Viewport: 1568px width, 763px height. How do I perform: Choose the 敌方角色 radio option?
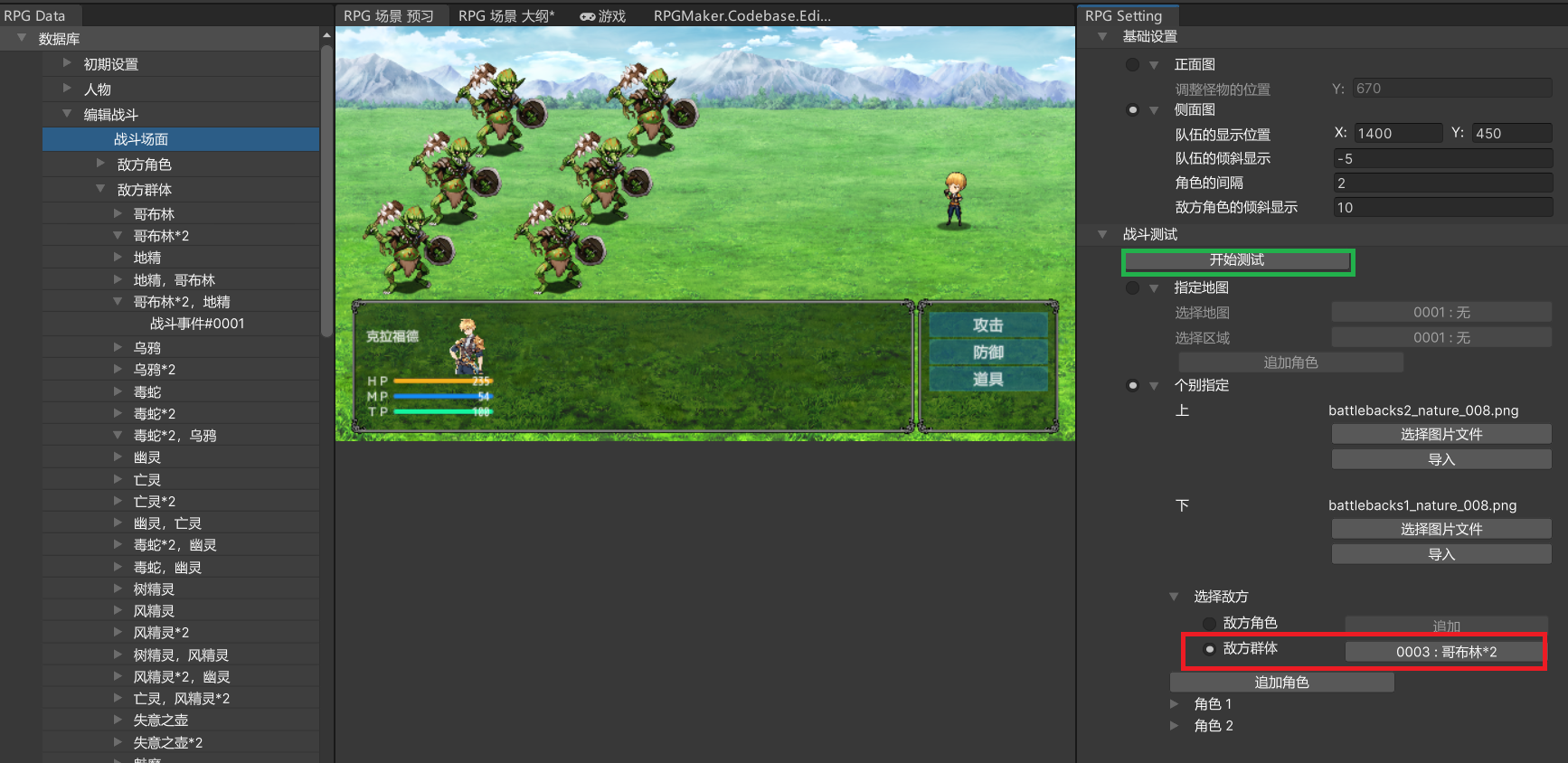[x=1210, y=624]
